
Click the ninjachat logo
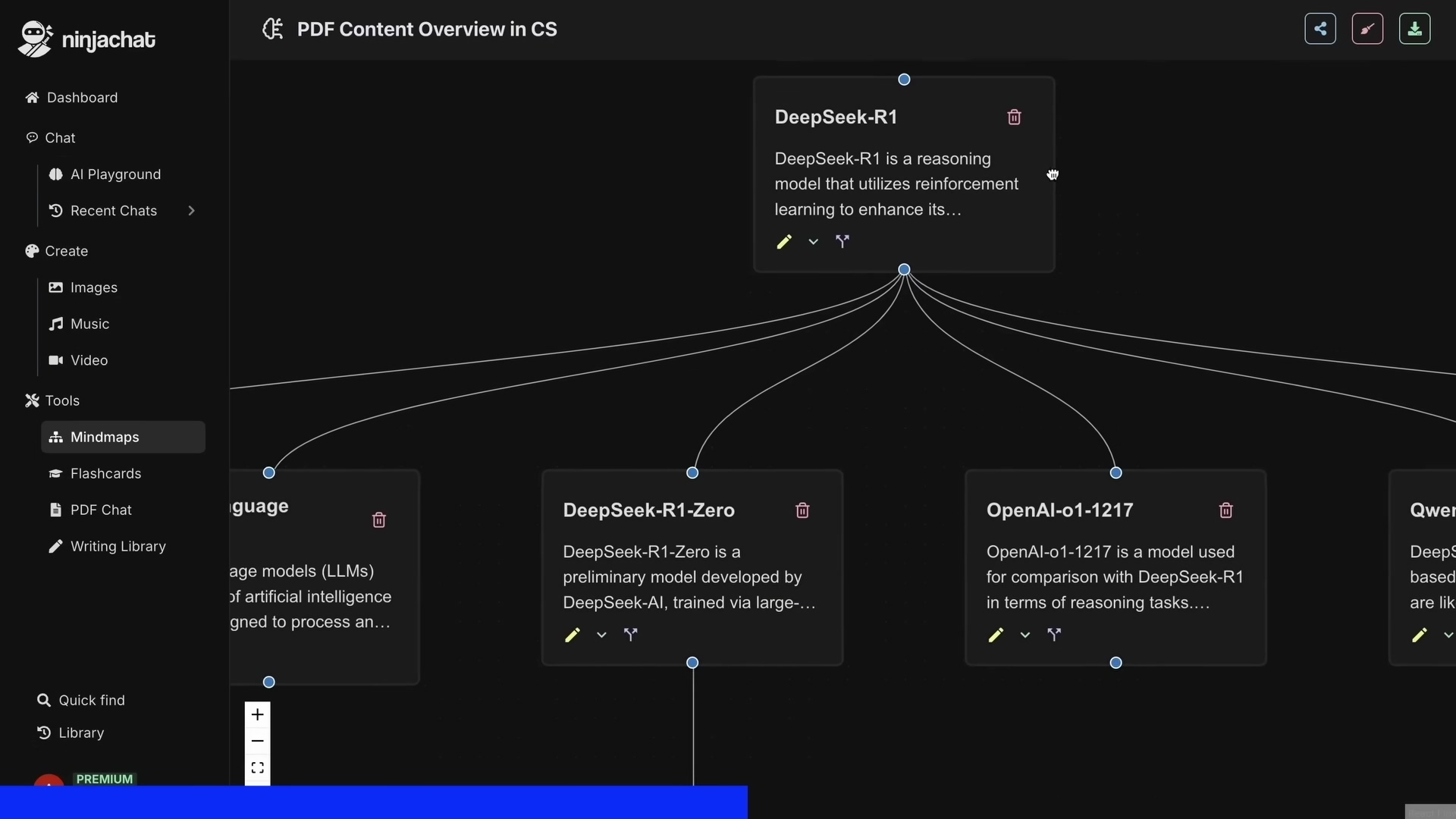(86, 39)
